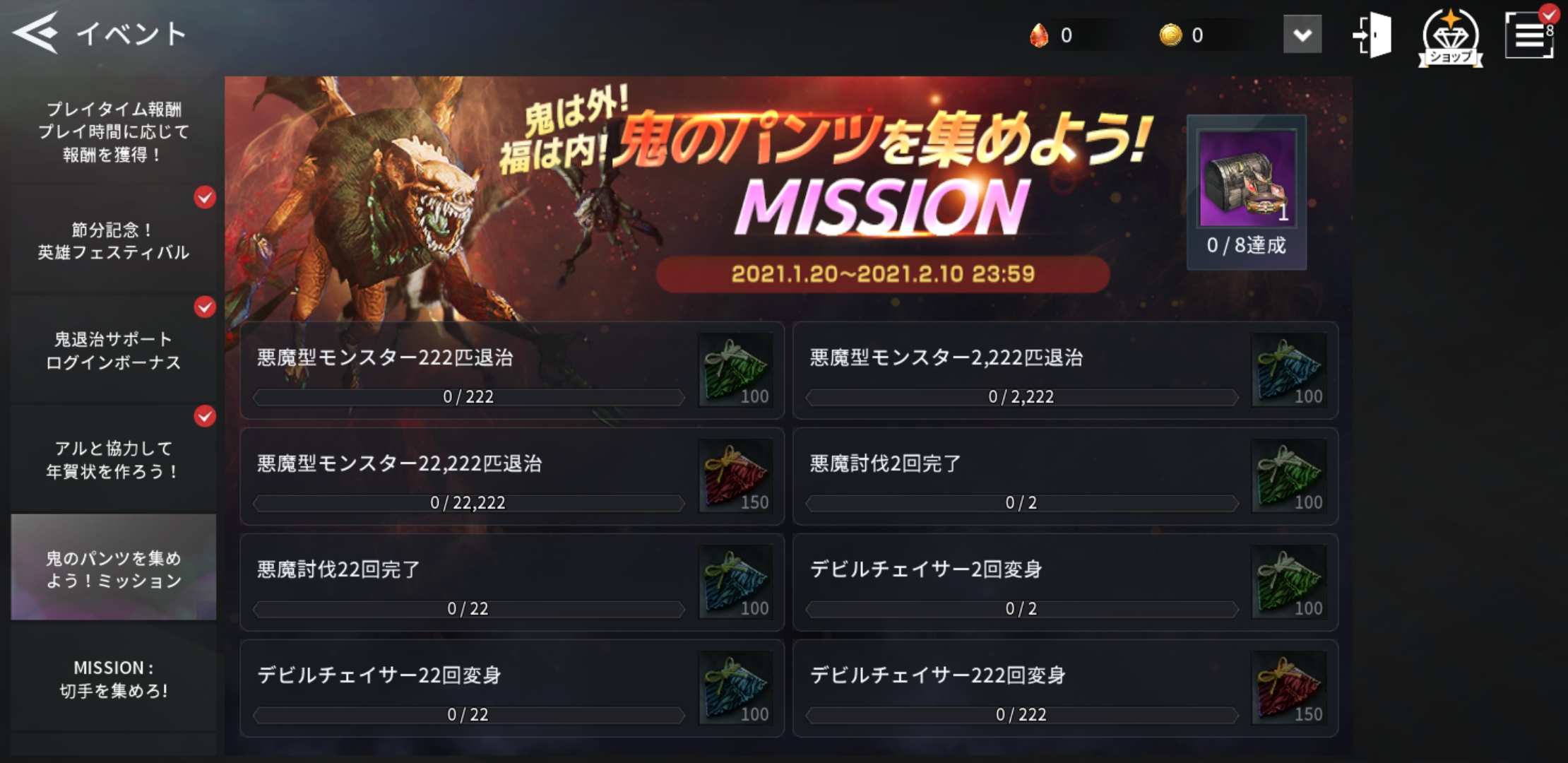1568x763 pixels.
Task: Select the 悪魔討伐2回完了 mission row
Action: coord(1065,476)
